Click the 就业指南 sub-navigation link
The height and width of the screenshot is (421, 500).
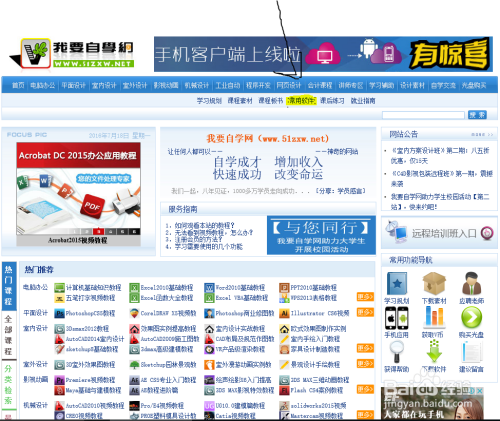coord(363,101)
